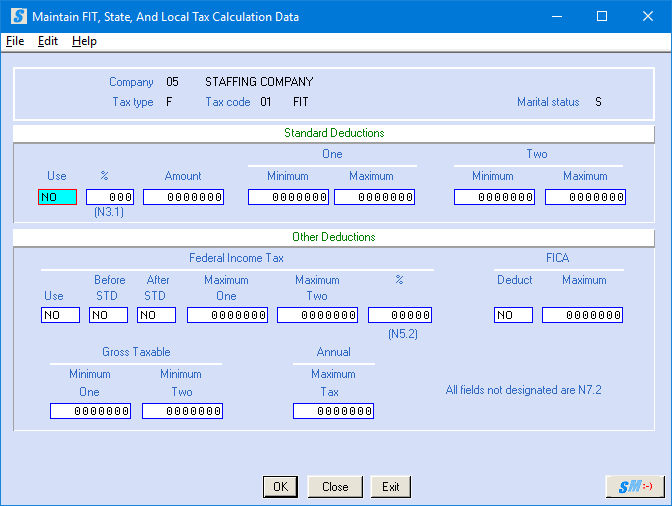
Task: Select the Gross Taxable Minimum One field
Action: pos(90,411)
